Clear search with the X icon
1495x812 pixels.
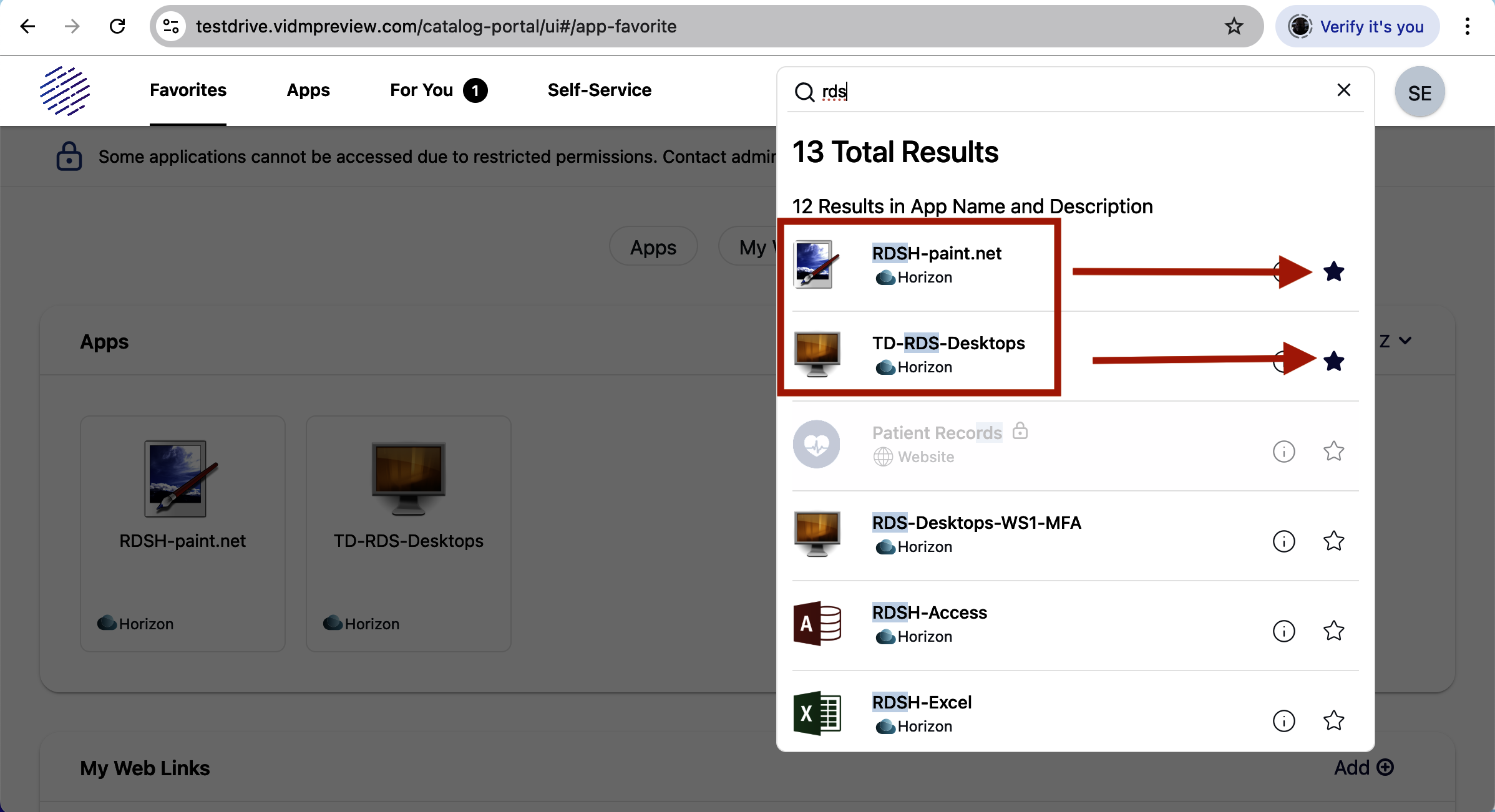point(1343,90)
